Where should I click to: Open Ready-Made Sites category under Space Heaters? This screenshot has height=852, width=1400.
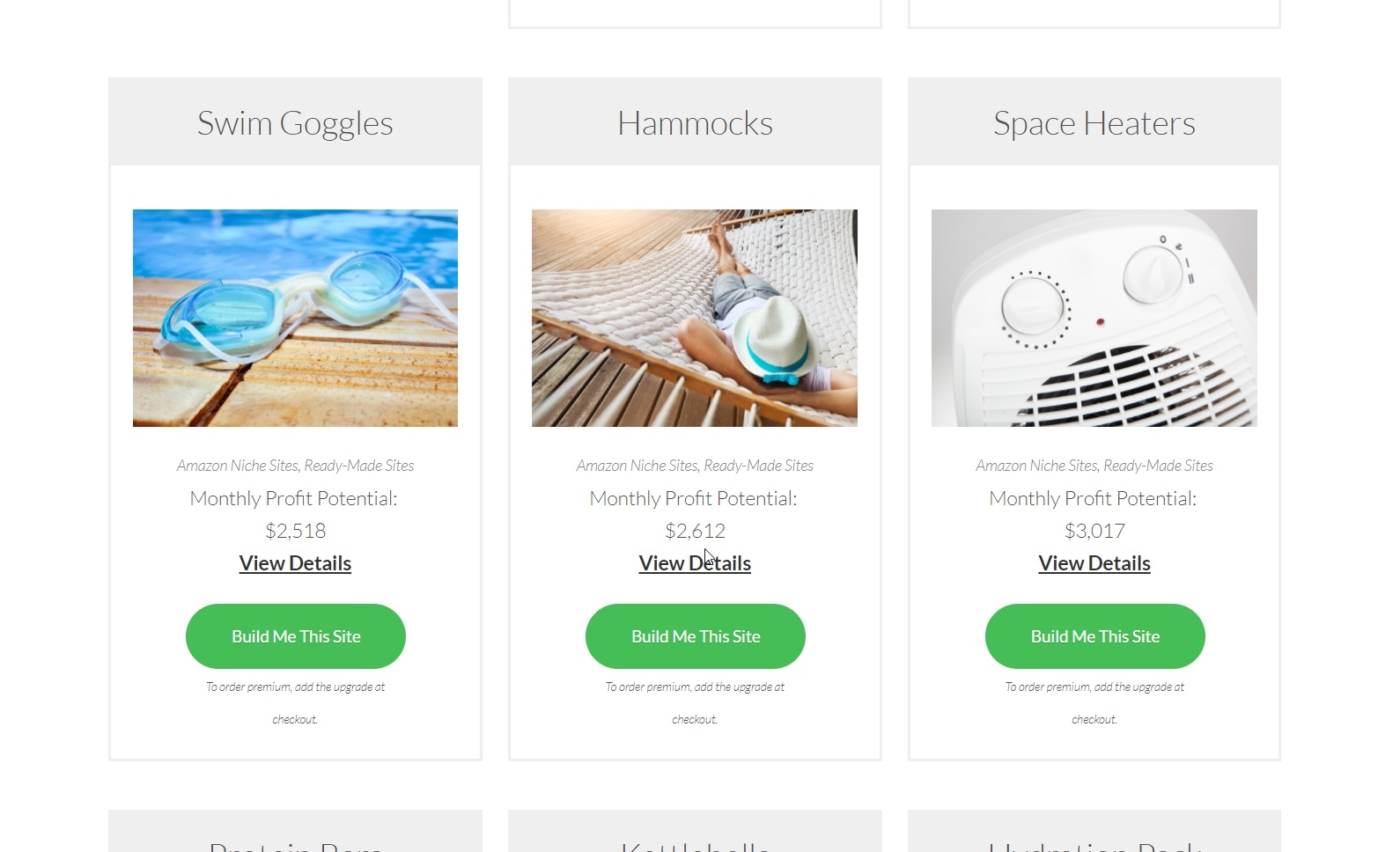(x=1159, y=466)
